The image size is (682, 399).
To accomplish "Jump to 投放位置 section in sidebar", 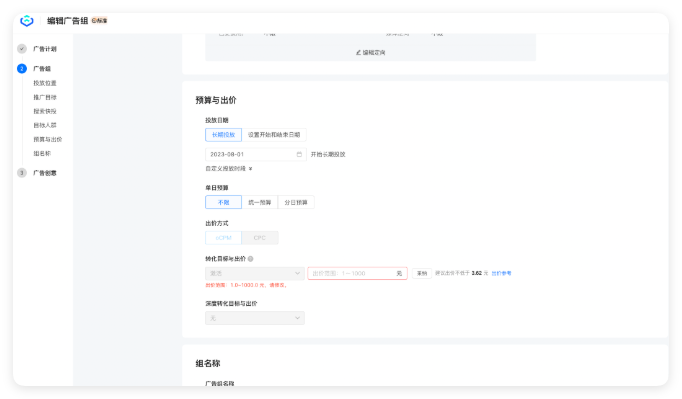I will coord(45,83).
